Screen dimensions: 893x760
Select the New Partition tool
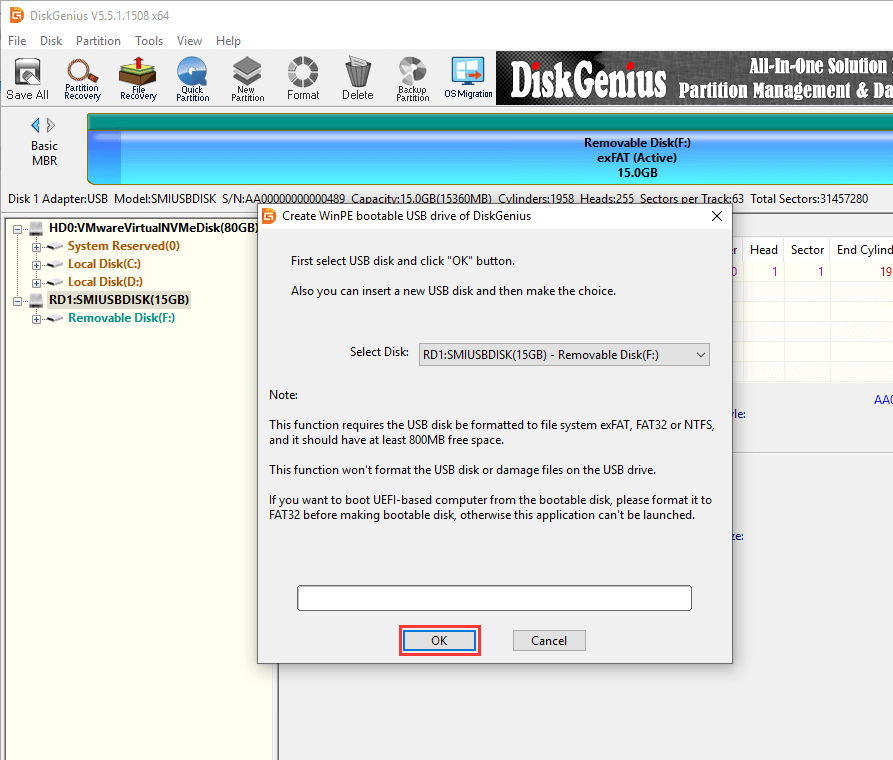click(247, 78)
